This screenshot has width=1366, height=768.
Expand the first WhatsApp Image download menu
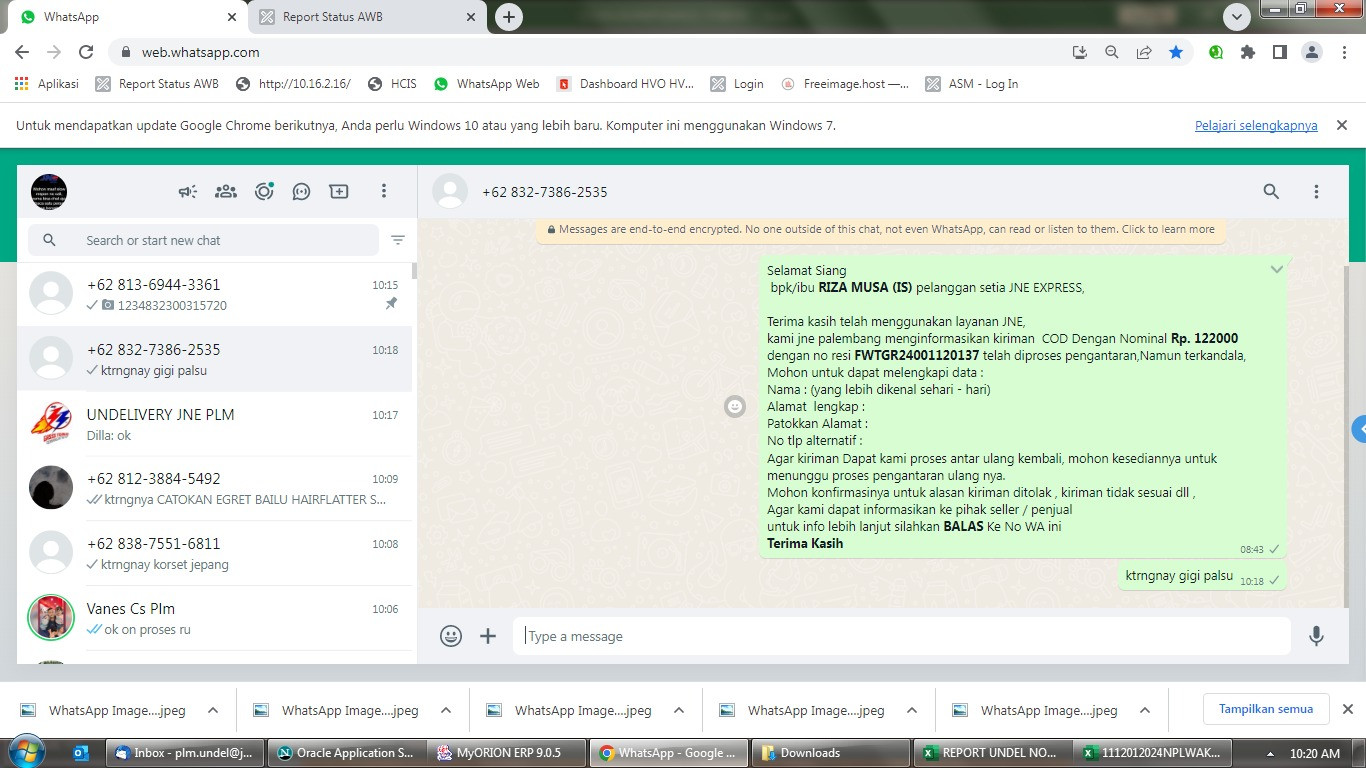pos(213,710)
